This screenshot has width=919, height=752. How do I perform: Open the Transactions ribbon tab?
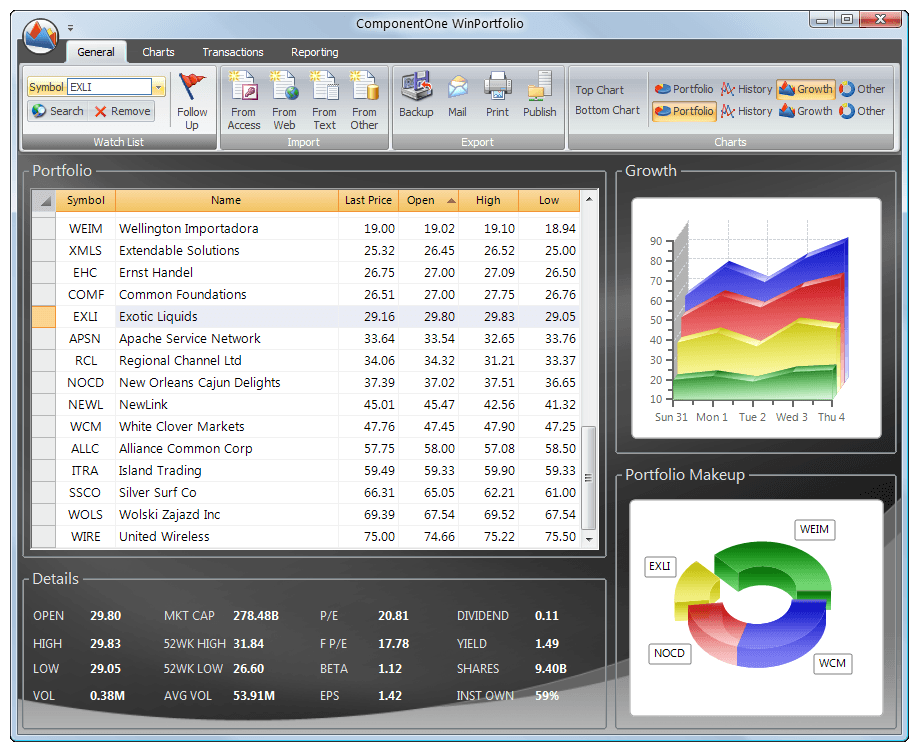(233, 52)
